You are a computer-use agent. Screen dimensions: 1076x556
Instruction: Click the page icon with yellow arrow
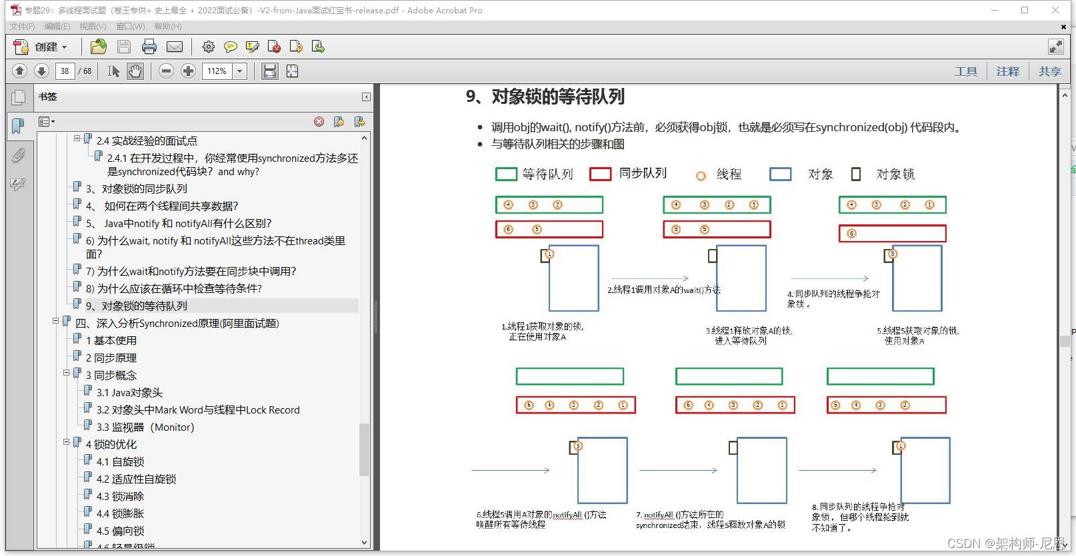click(x=296, y=47)
